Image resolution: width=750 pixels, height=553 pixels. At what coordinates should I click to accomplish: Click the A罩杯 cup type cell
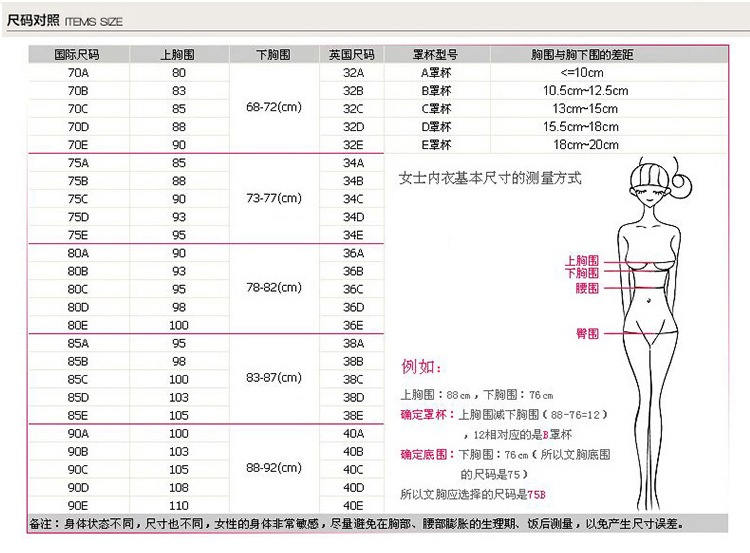coord(436,73)
